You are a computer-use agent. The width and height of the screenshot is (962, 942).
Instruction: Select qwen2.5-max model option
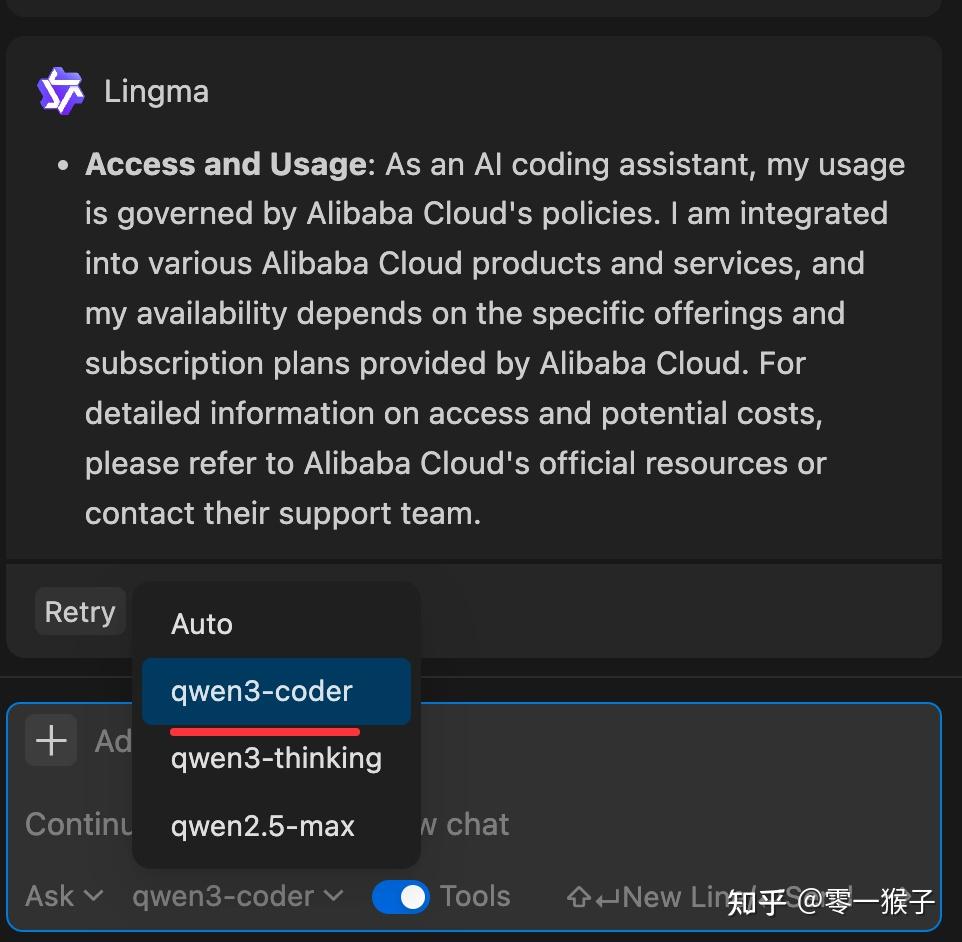[262, 825]
